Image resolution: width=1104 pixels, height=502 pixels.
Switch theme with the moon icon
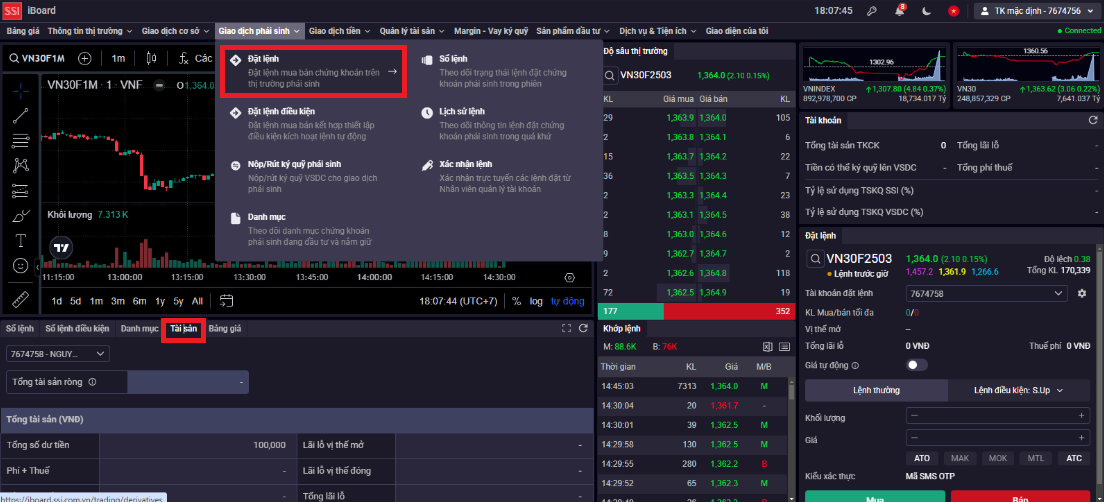(926, 10)
